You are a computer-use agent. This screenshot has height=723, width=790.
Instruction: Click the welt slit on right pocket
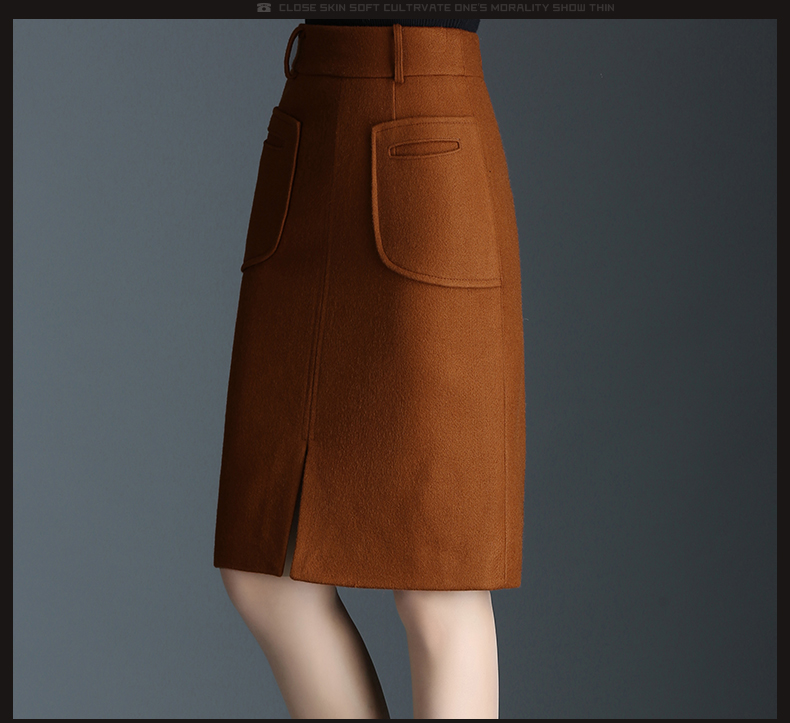tap(424, 149)
